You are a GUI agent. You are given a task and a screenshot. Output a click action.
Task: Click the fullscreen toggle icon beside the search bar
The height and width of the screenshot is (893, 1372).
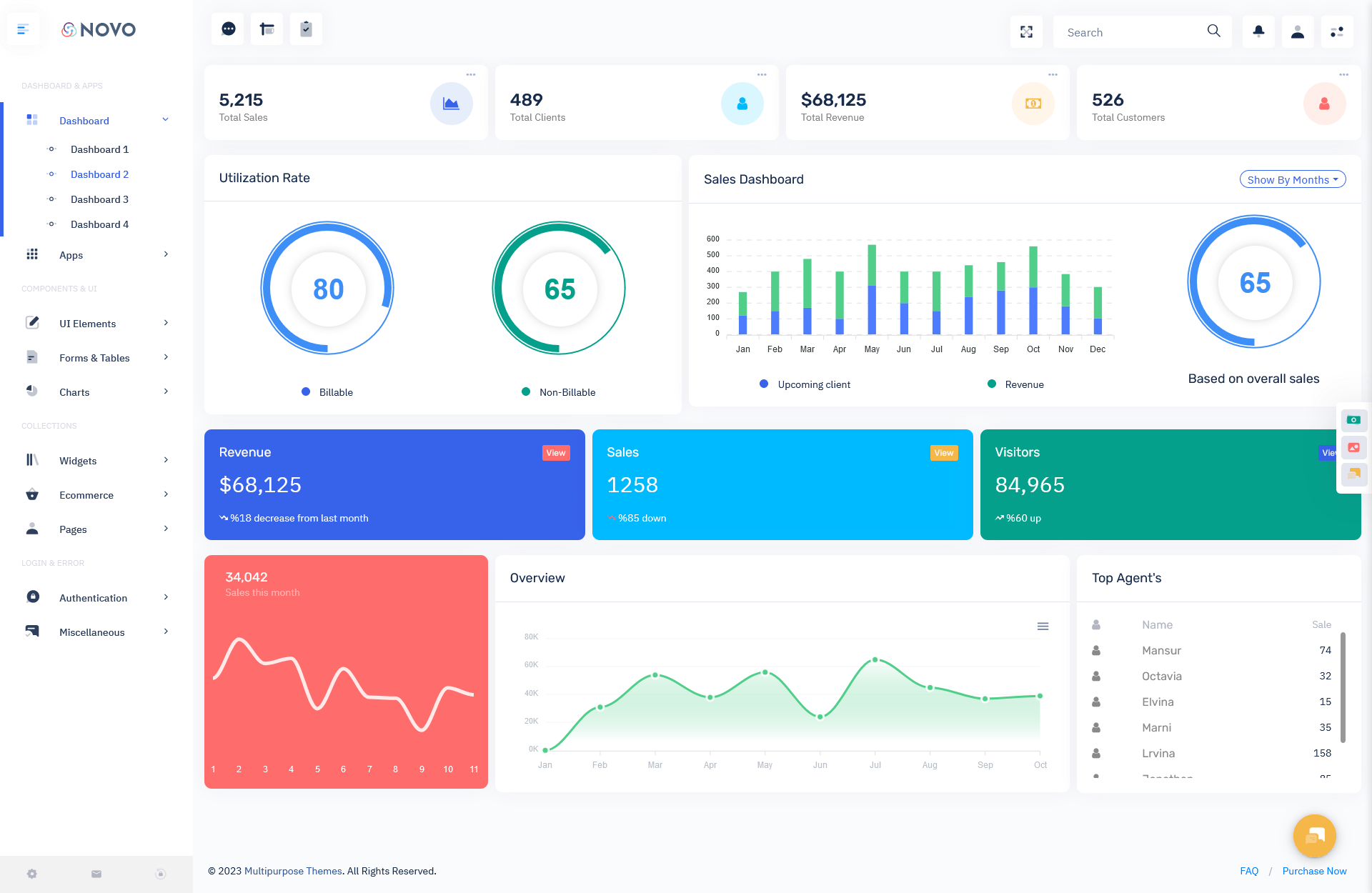pos(1027,31)
